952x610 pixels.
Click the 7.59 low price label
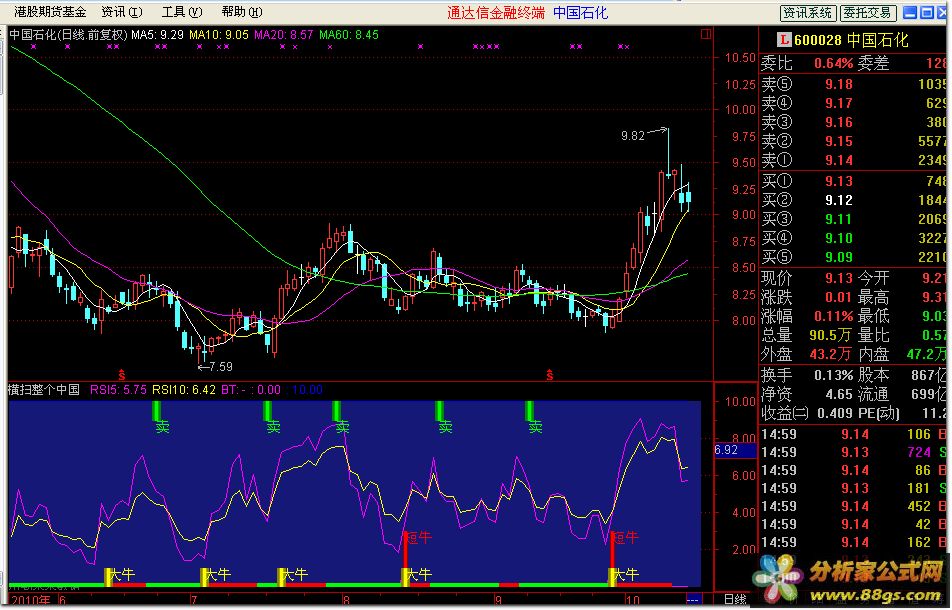coord(220,367)
